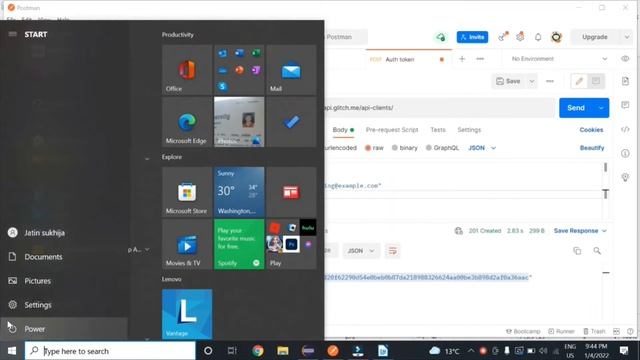Screen dimensions: 640x360
Task: Select the Auth token request tab
Action: coord(408,59)
